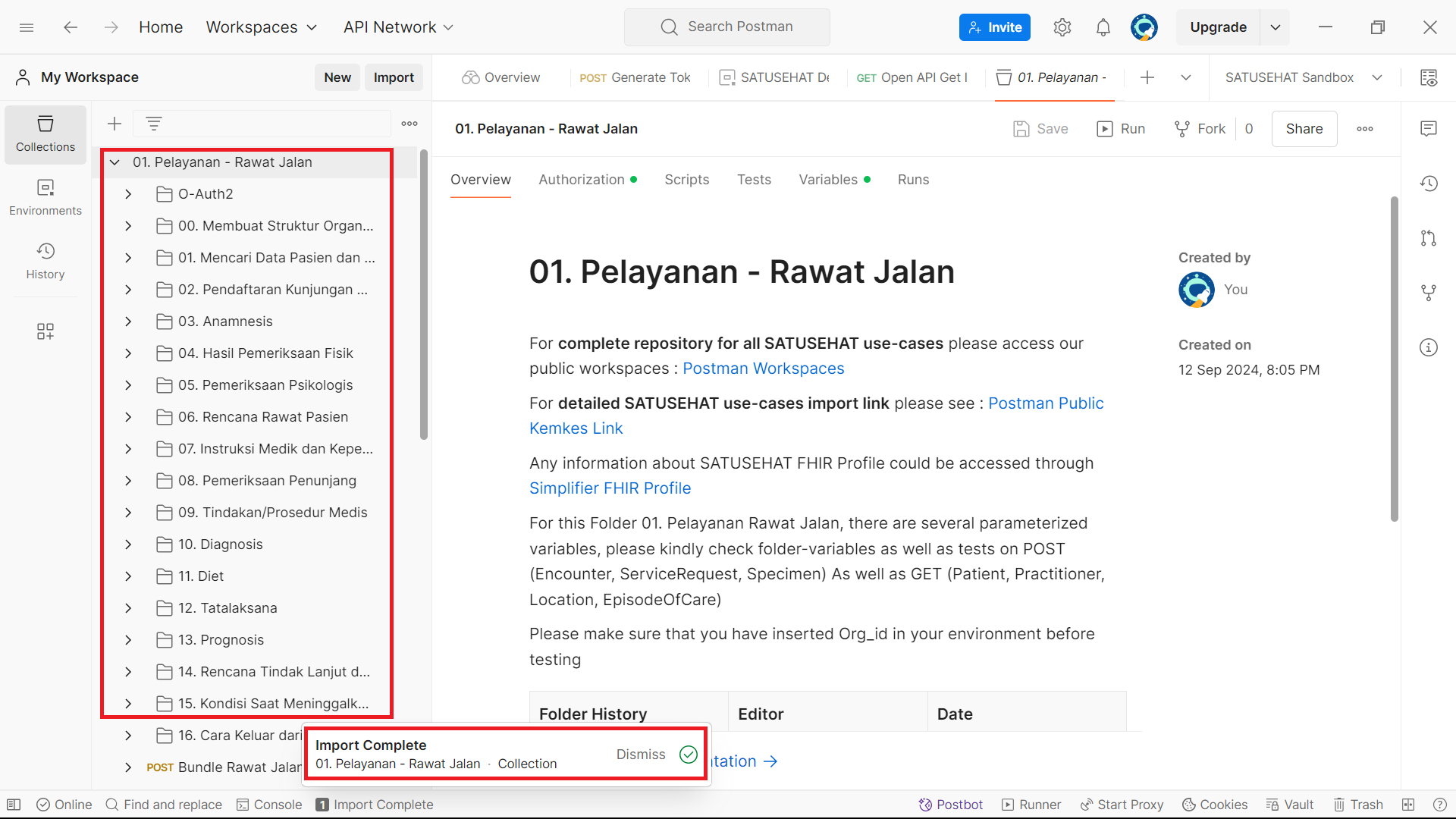The height and width of the screenshot is (819, 1456).
Task: Open Trash from status bar
Action: pyautogui.click(x=1358, y=805)
